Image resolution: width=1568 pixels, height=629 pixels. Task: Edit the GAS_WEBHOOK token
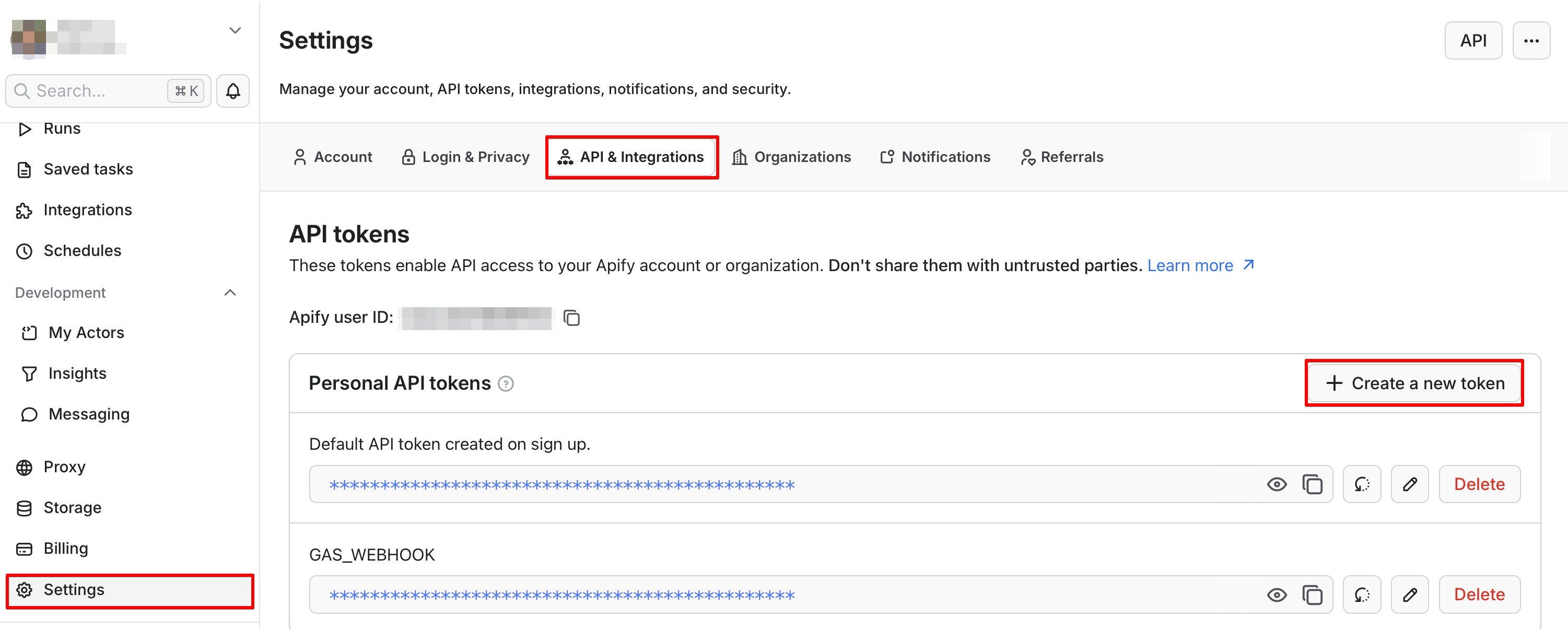pos(1410,595)
